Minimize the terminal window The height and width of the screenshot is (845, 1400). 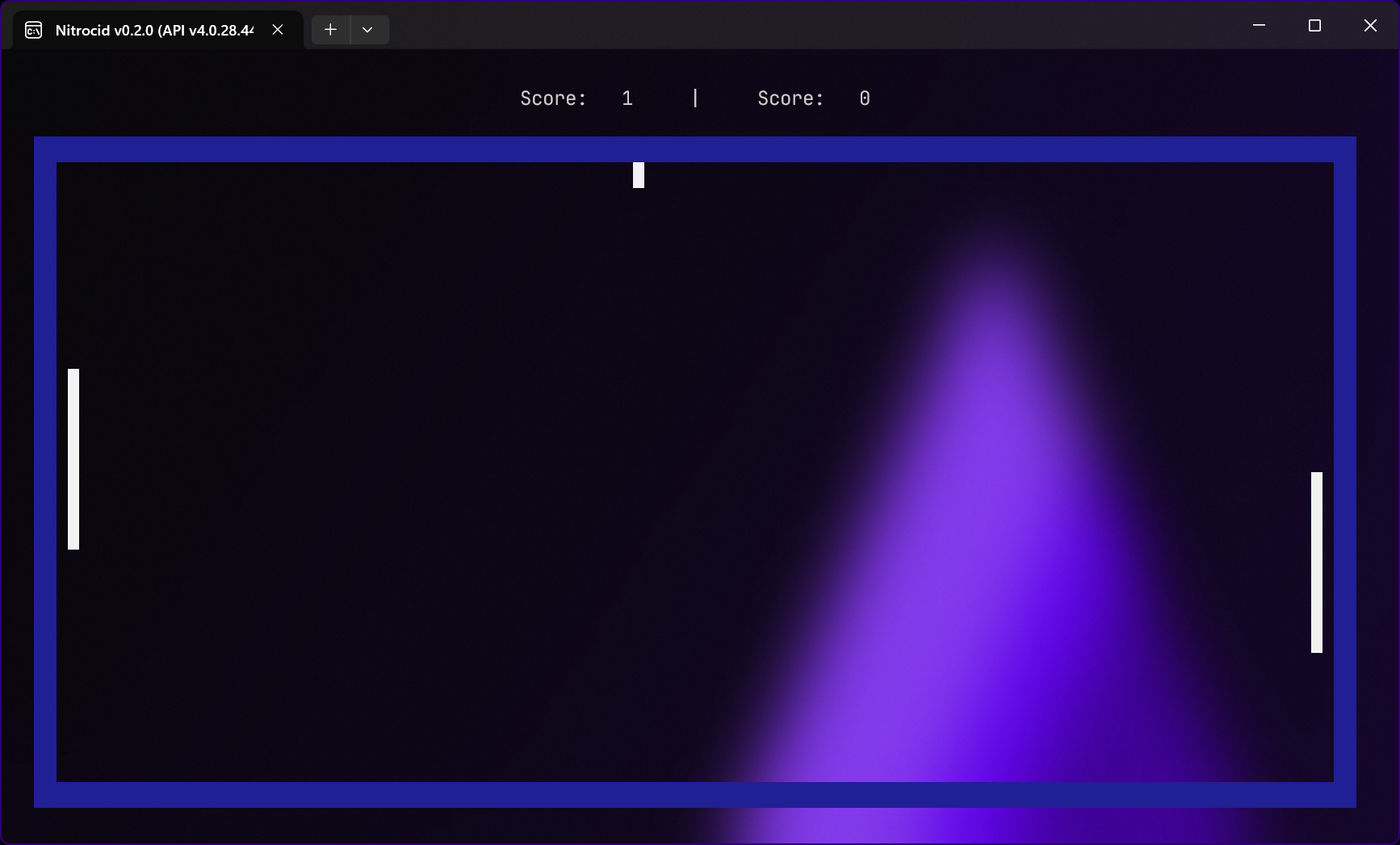click(1258, 26)
